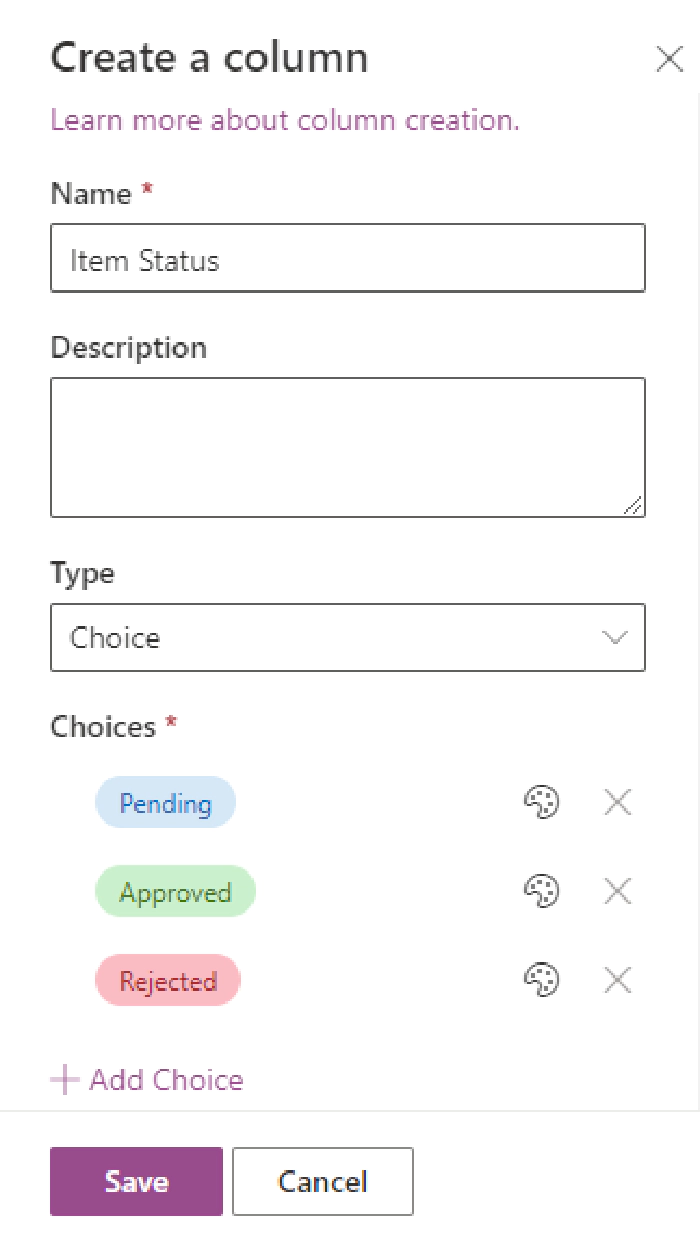Grab the Description box resize handle
Image resolution: width=700 pixels, height=1242 pixels.
pyautogui.click(x=633, y=506)
